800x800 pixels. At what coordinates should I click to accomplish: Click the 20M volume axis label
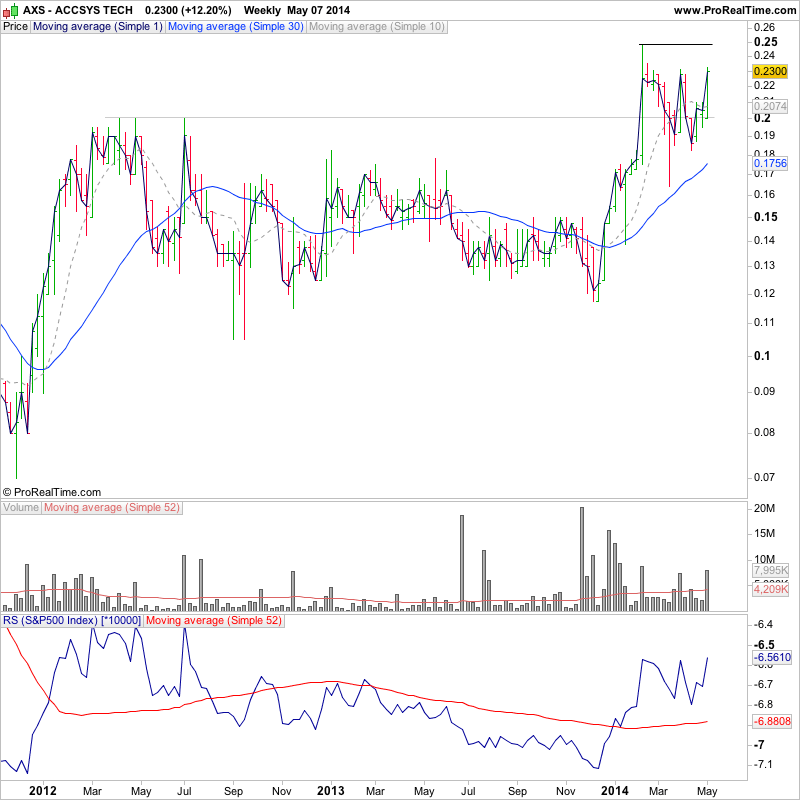click(764, 508)
